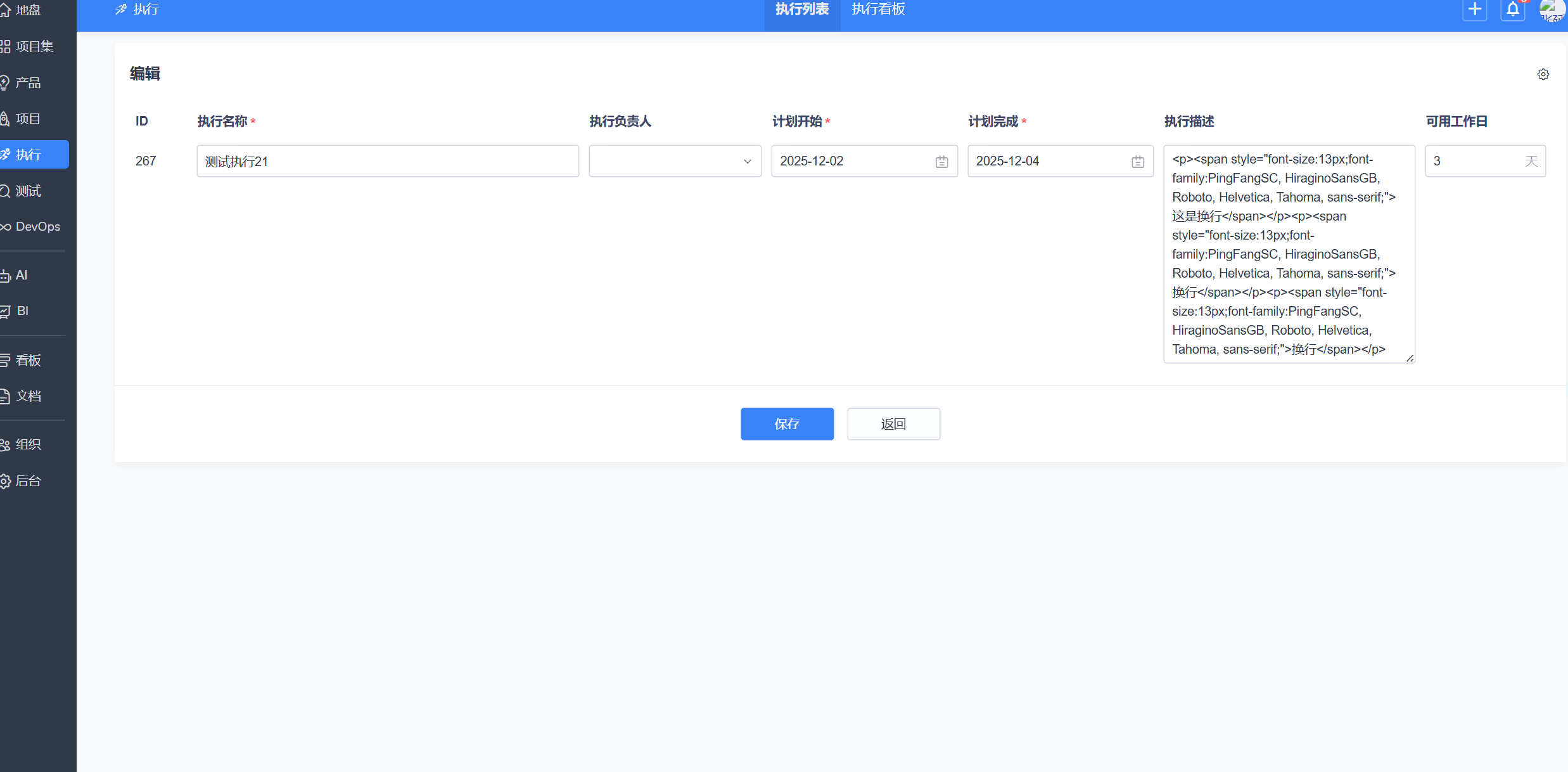Open the user avatar menu
The width and height of the screenshot is (1568, 772).
(x=1552, y=10)
